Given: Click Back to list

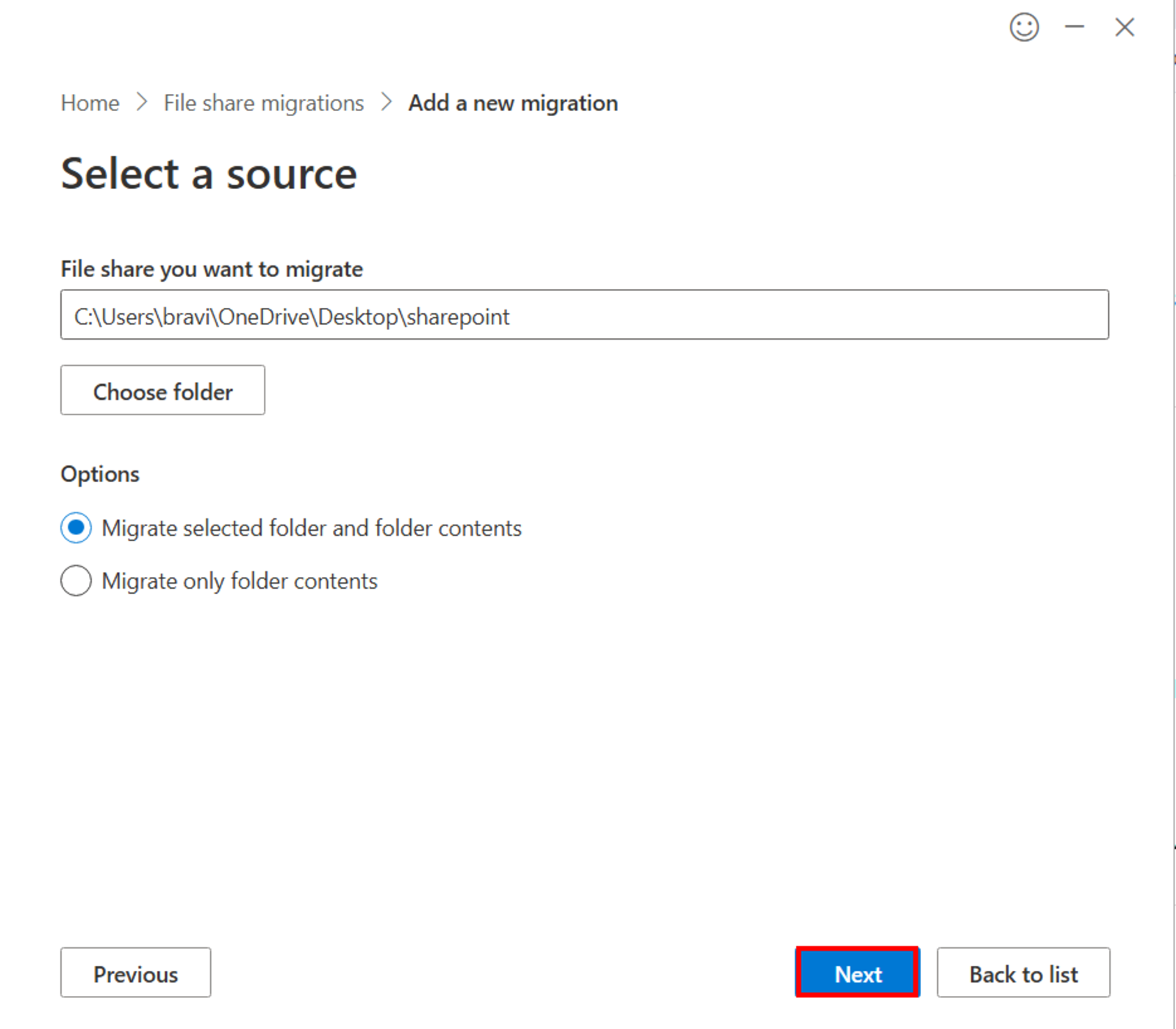Looking at the screenshot, I should 1023,973.
